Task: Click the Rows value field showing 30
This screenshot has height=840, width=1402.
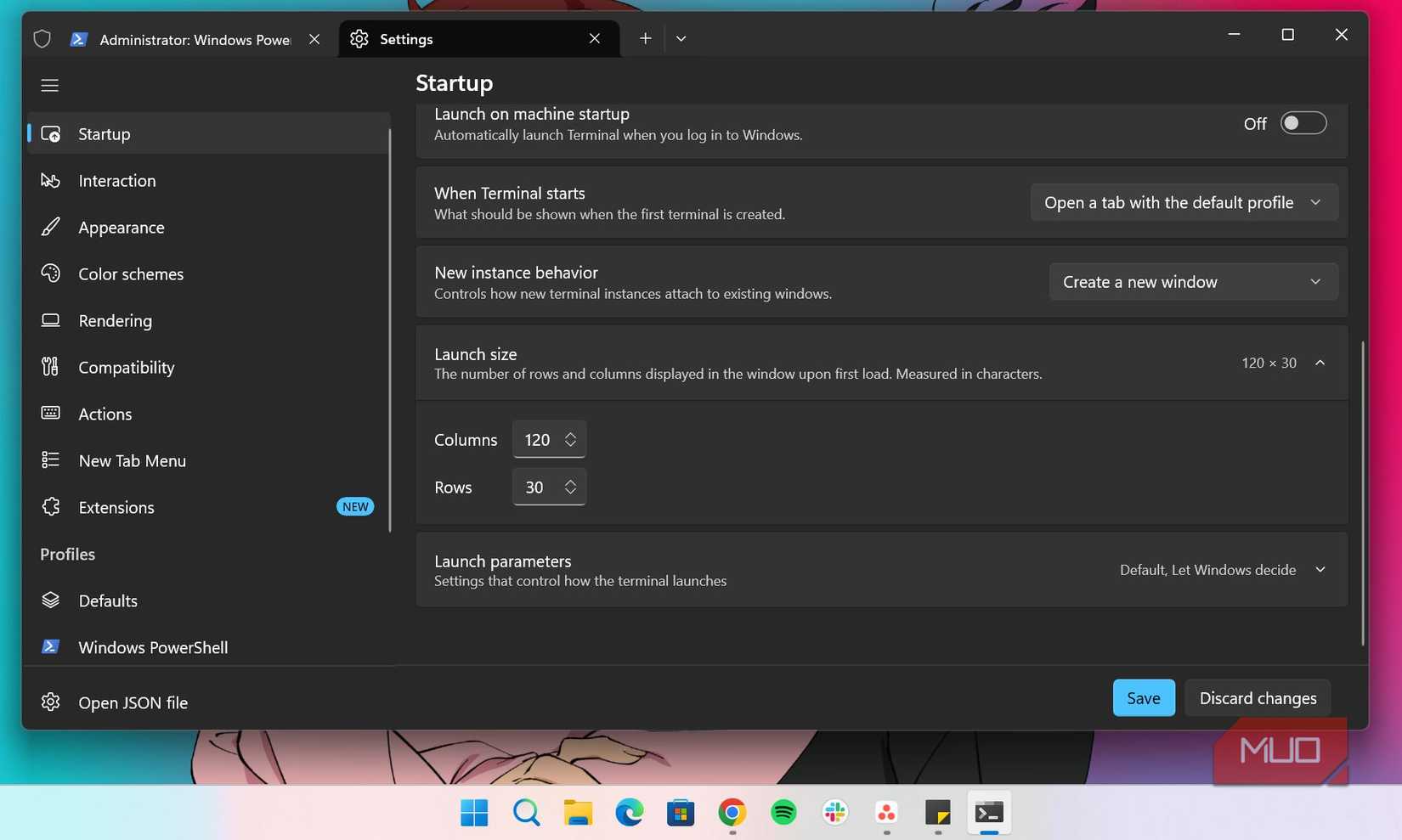Action: point(549,487)
